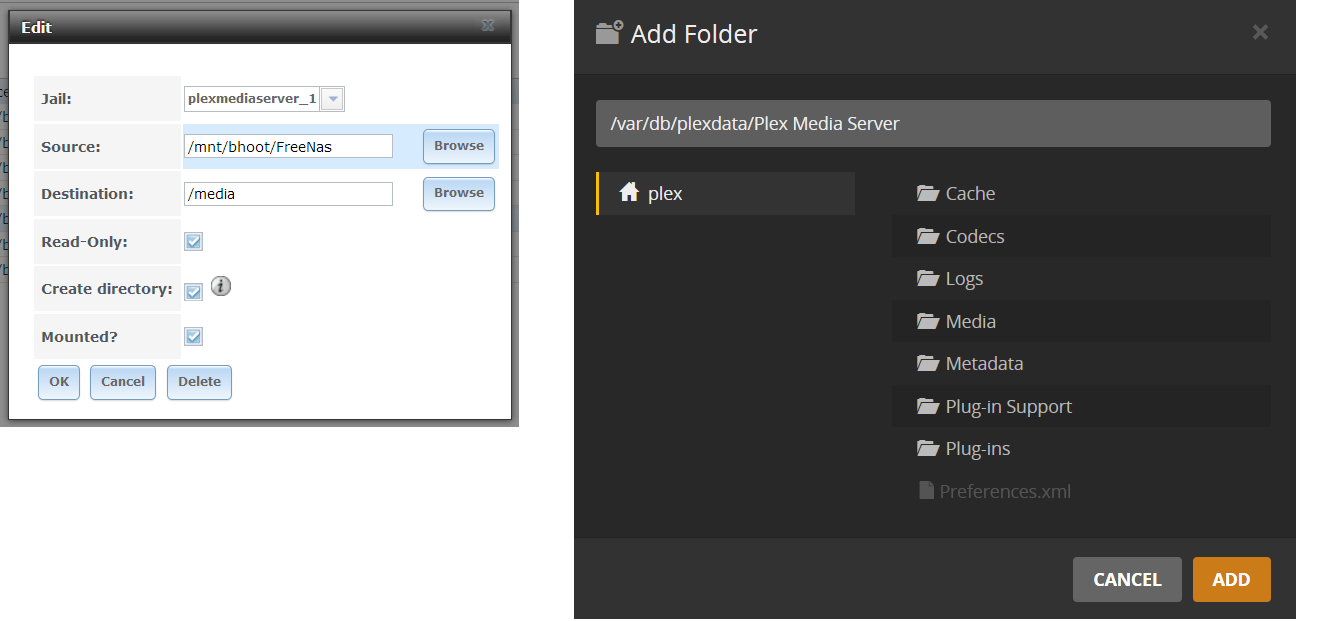Click the Add Folder title text
This screenshot has height=621, width=1338.
694,34
